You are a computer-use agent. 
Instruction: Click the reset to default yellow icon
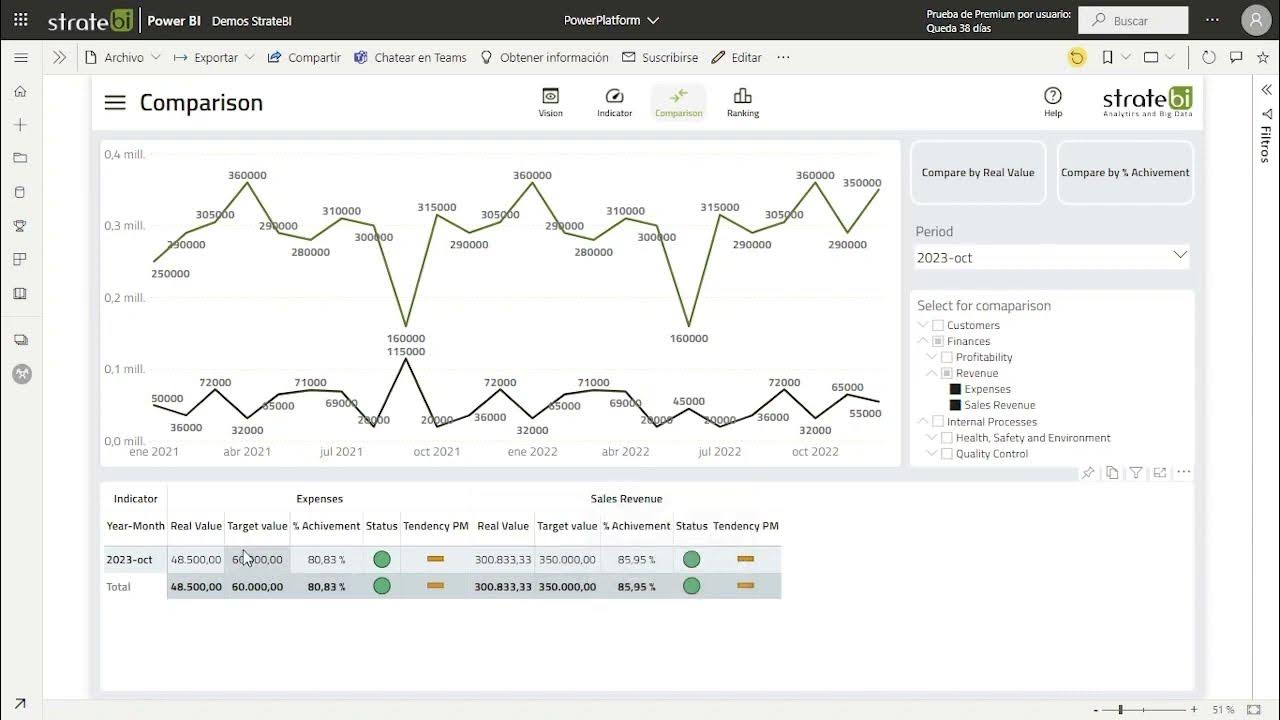click(x=1076, y=58)
